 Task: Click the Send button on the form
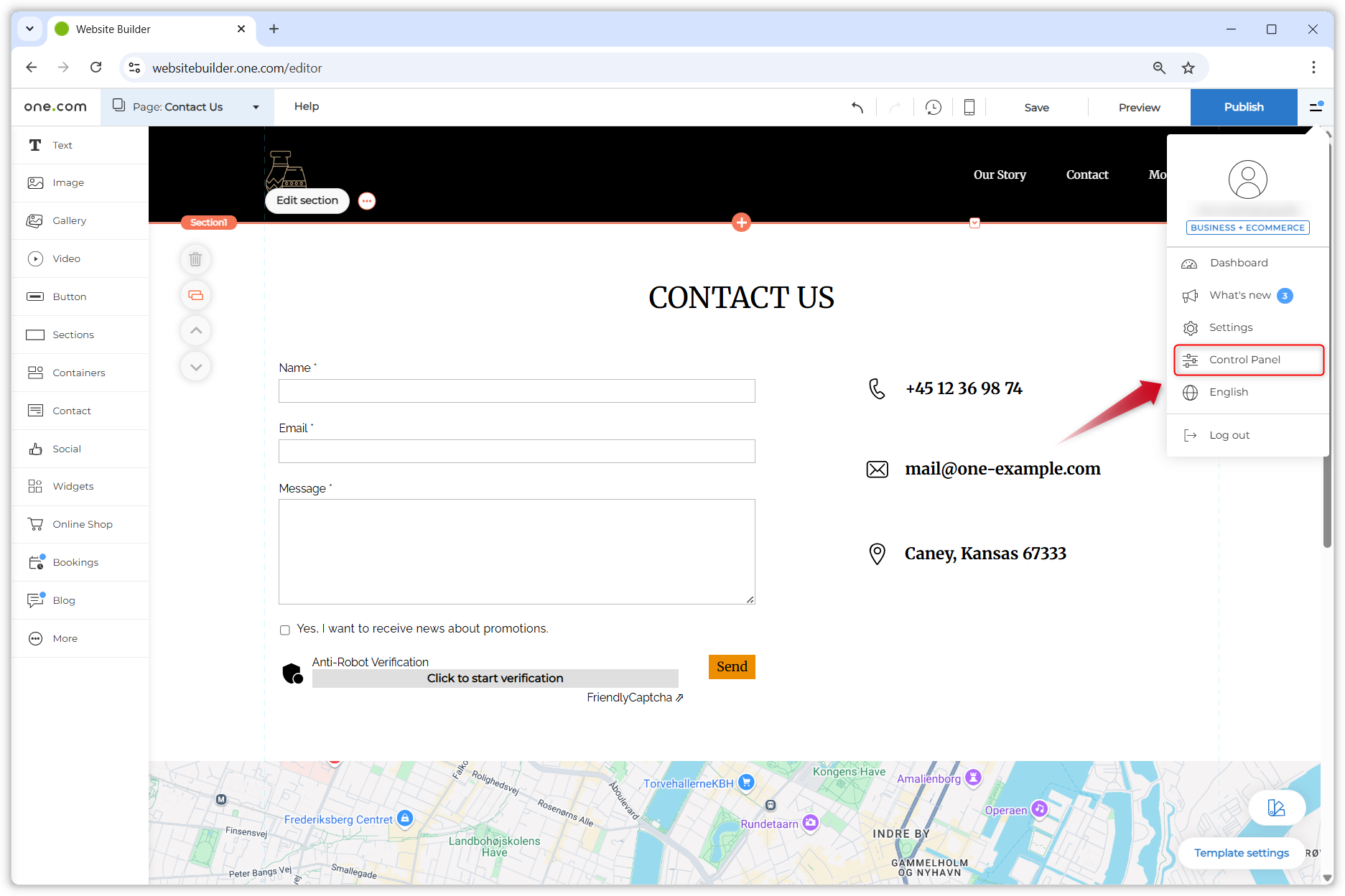731,666
